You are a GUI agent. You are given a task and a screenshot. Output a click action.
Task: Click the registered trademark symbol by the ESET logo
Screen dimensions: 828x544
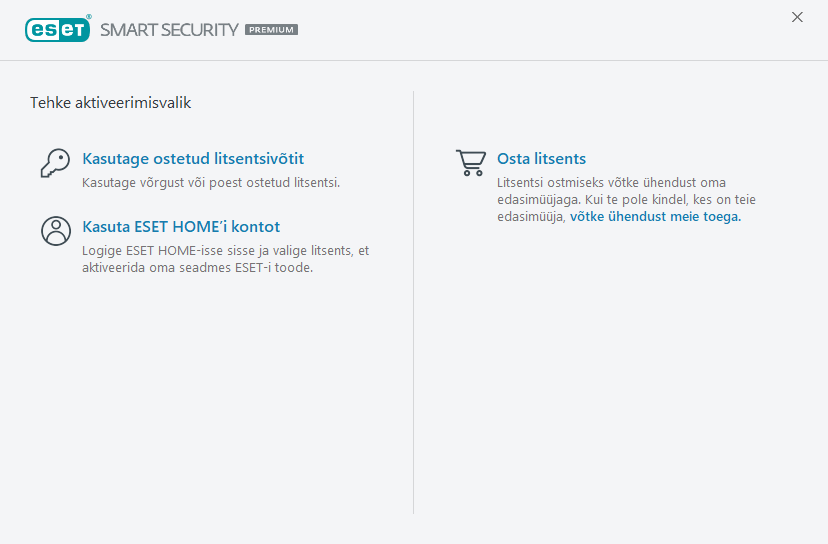pos(89,17)
